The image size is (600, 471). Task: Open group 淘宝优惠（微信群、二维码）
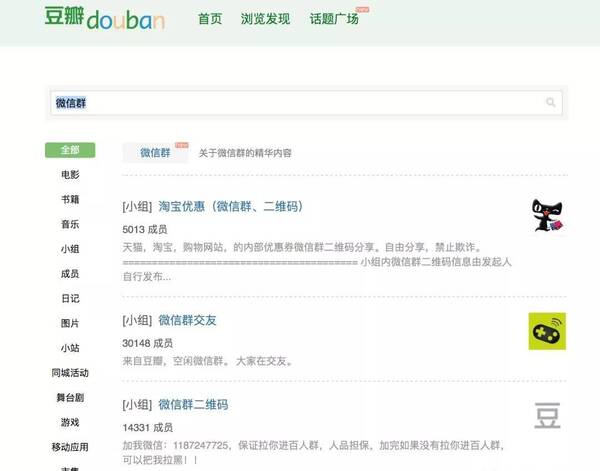231,207
